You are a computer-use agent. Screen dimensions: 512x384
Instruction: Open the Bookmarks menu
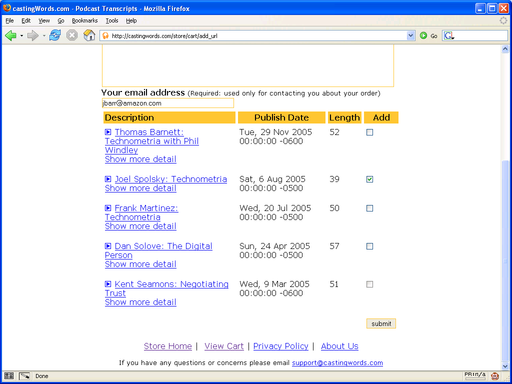(x=85, y=21)
